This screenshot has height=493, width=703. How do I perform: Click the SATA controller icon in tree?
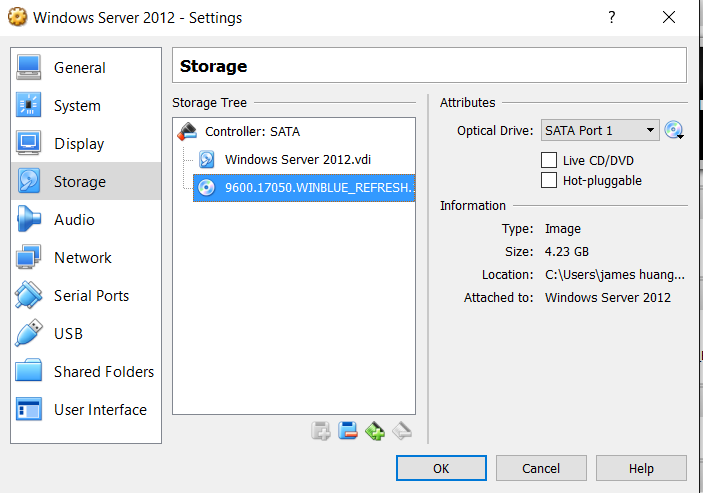[187, 131]
